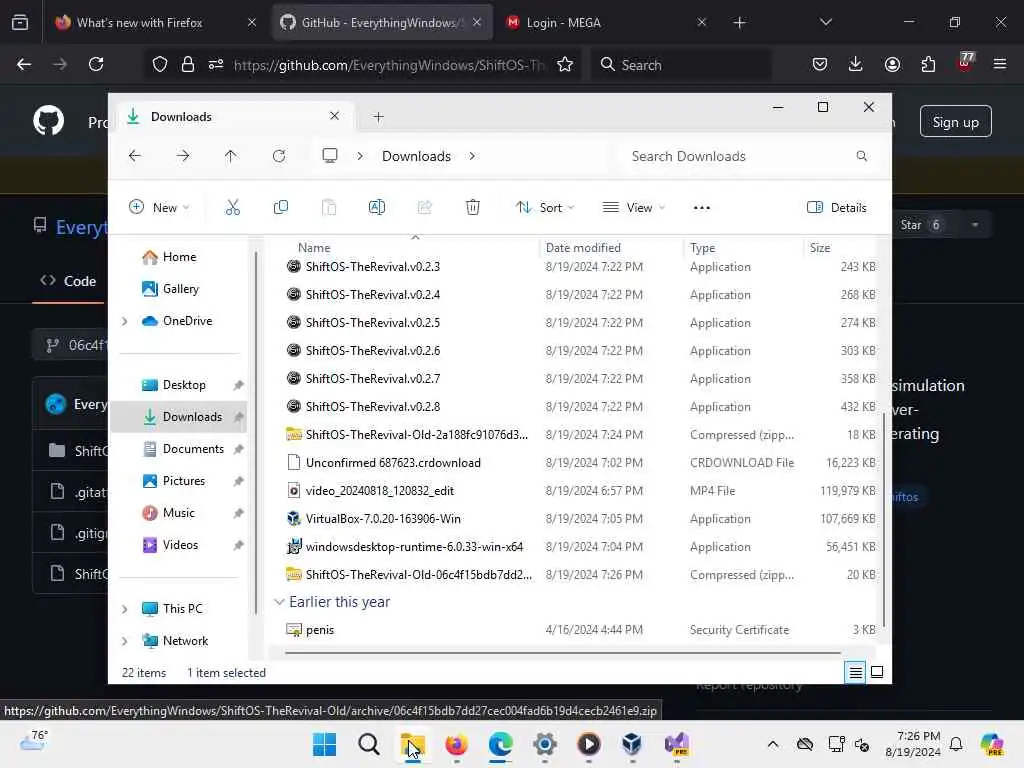The width and height of the screenshot is (1024, 768).
Task: Open the Sort dropdown in Explorer
Action: pos(545,208)
